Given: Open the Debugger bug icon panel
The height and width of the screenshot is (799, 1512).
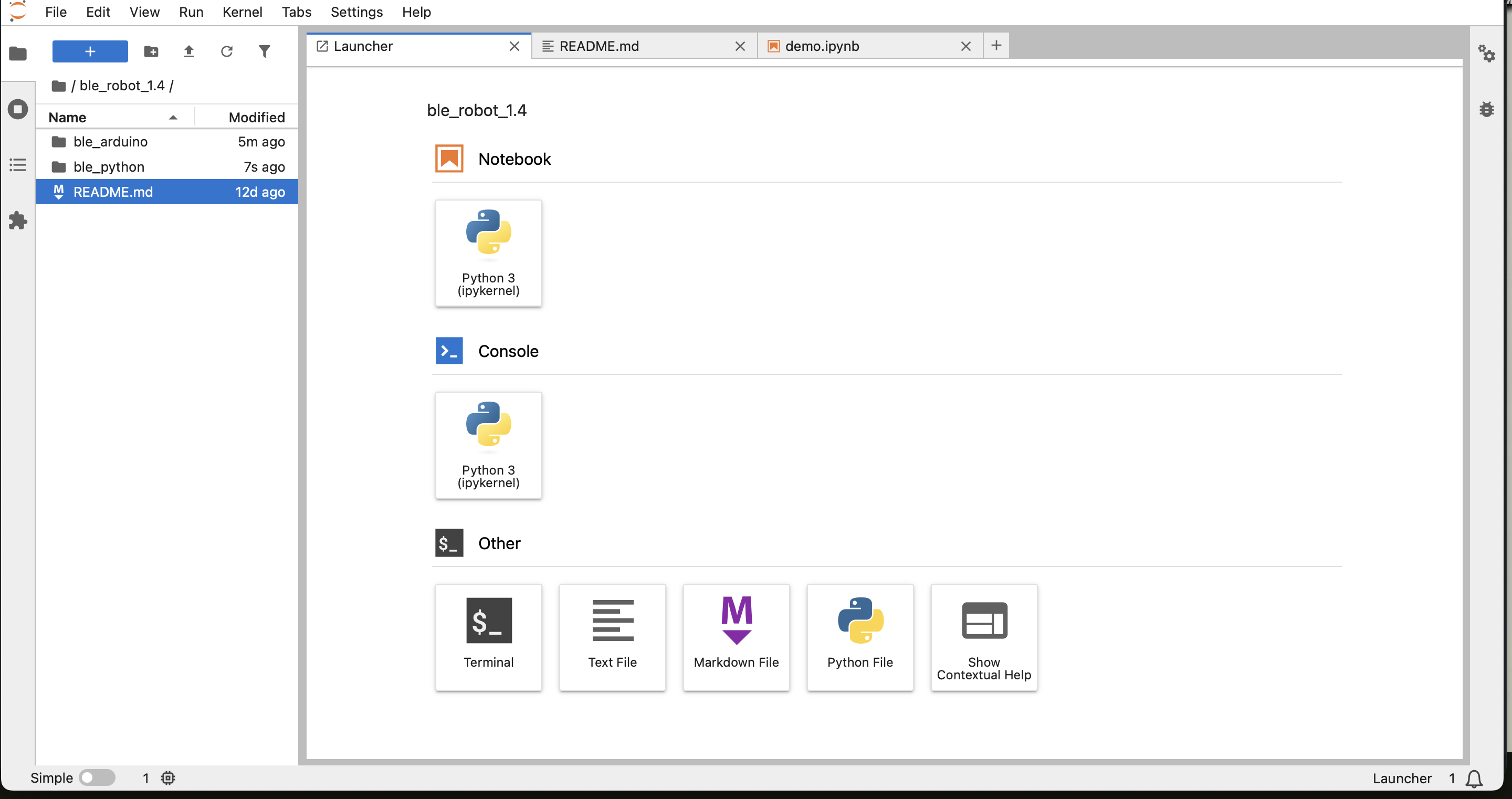Looking at the screenshot, I should click(x=1486, y=109).
